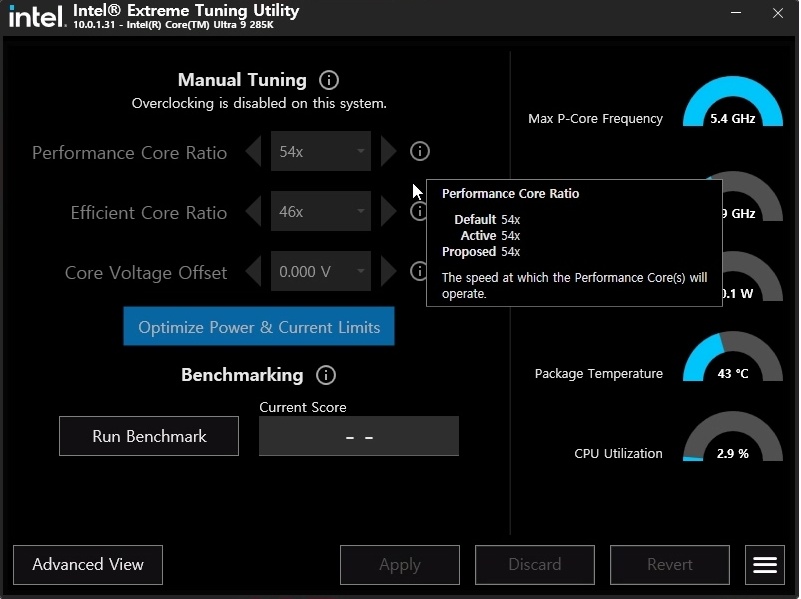
Task: Click the tooltip's Proposed 54x line
Action: [481, 252]
